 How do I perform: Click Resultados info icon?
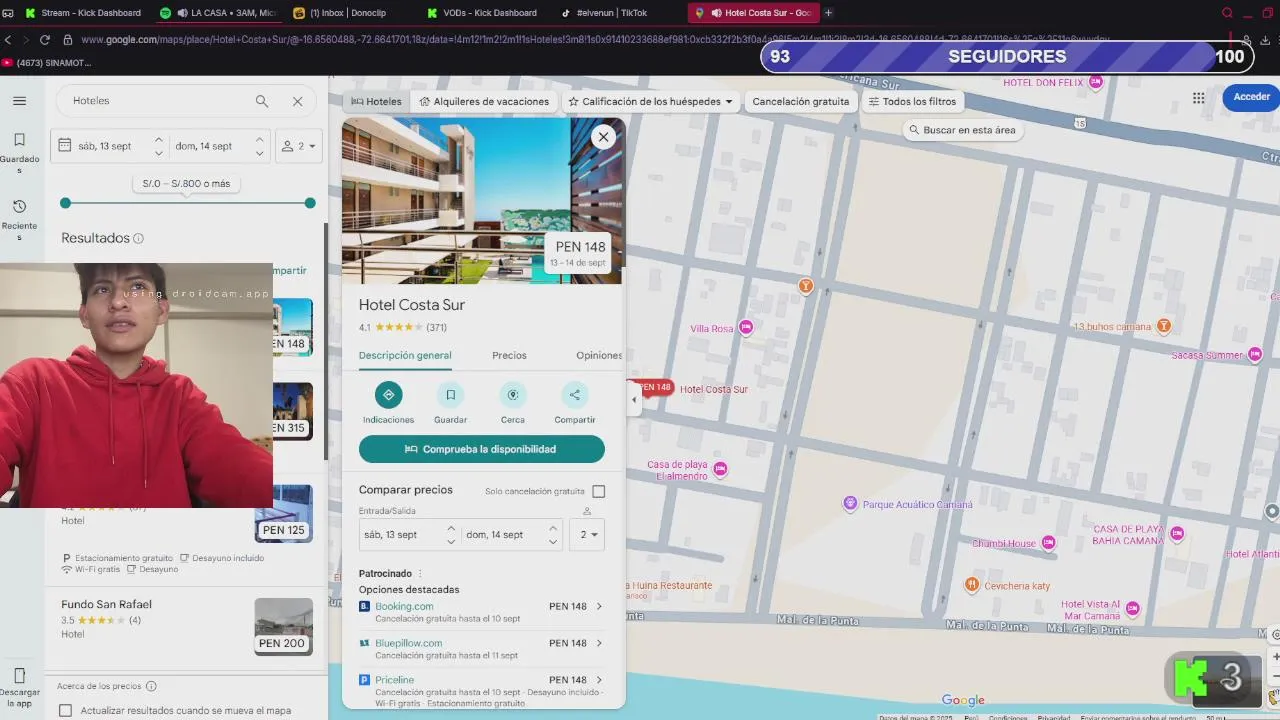coord(138,239)
